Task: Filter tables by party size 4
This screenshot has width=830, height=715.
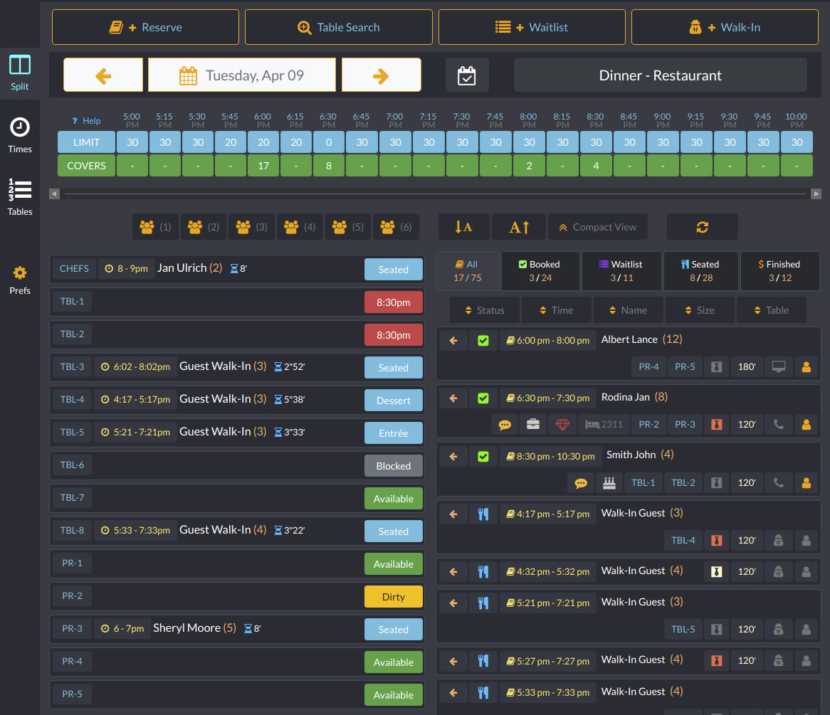Action: (x=299, y=227)
